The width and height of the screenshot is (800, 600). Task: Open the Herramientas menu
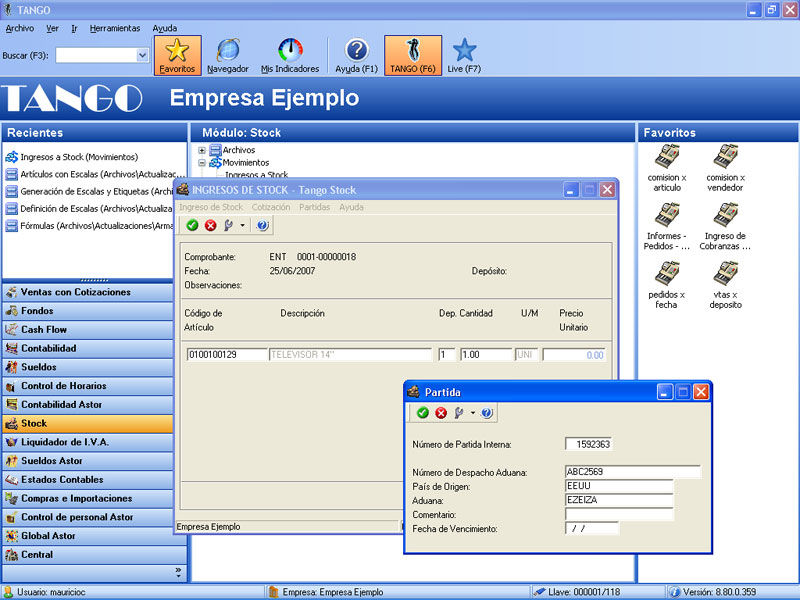pos(115,28)
